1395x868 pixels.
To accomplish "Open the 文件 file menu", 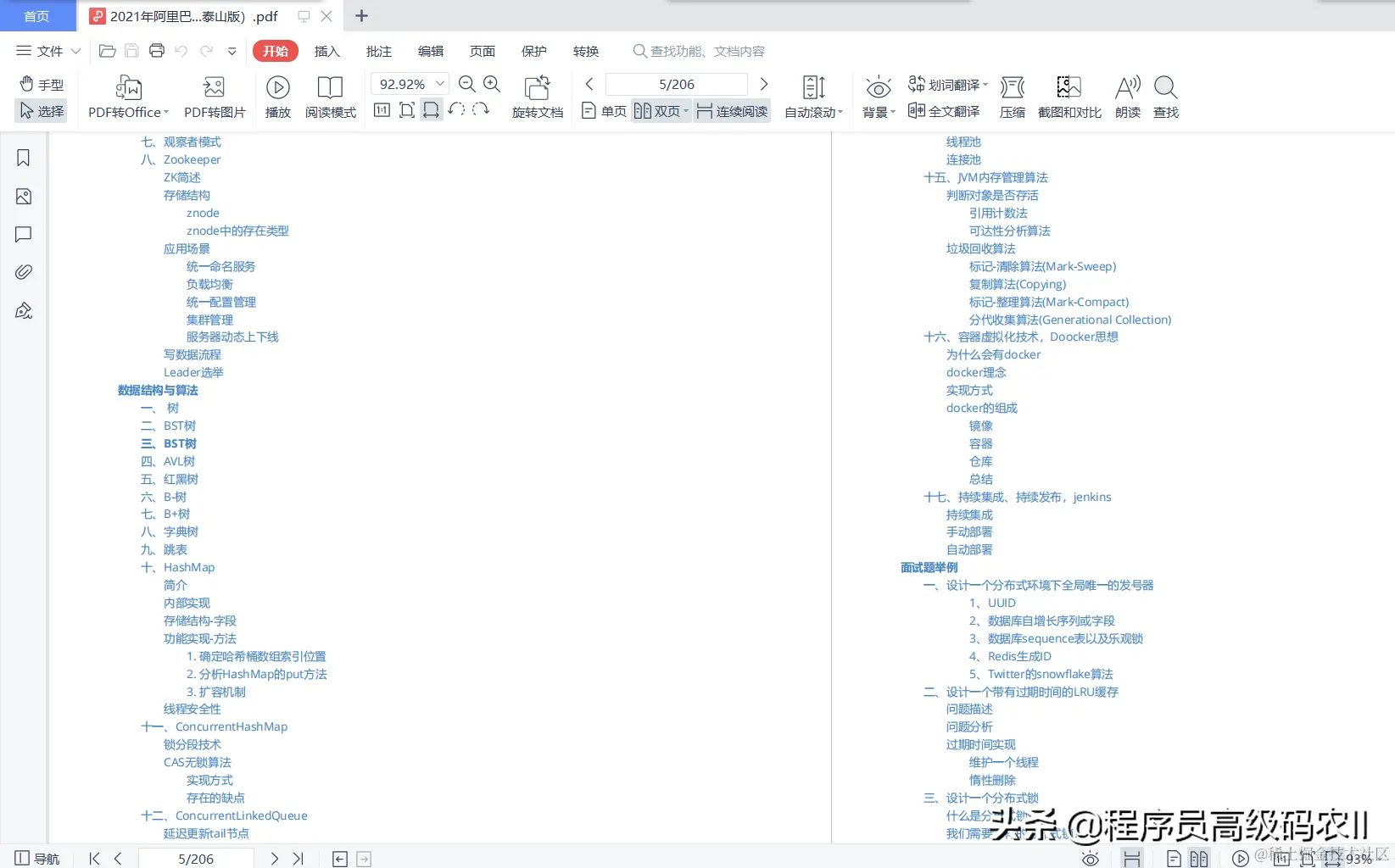I will click(x=47, y=51).
